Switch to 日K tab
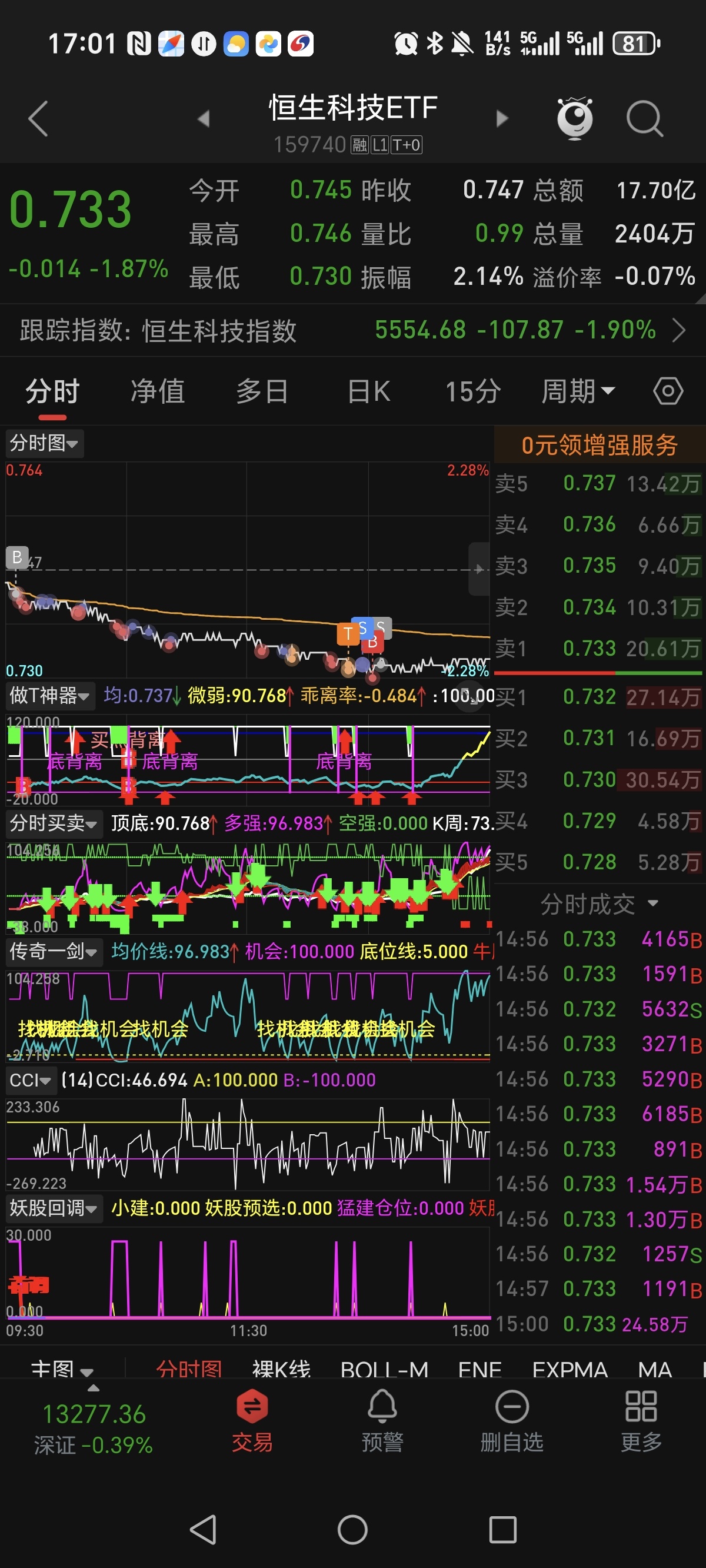Screen dimensions: 706x1568 coord(369,391)
